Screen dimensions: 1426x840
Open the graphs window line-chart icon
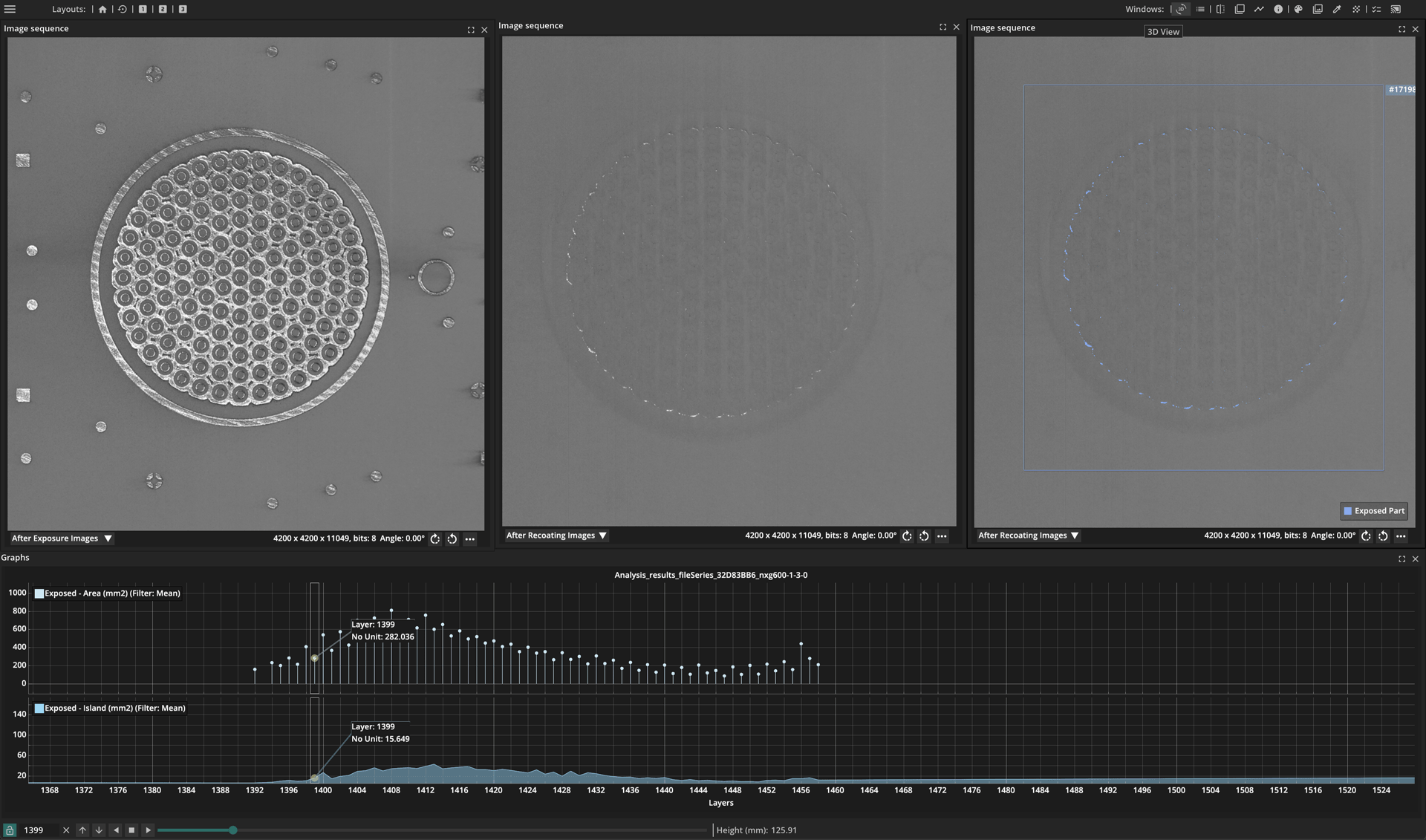pyautogui.click(x=1259, y=9)
